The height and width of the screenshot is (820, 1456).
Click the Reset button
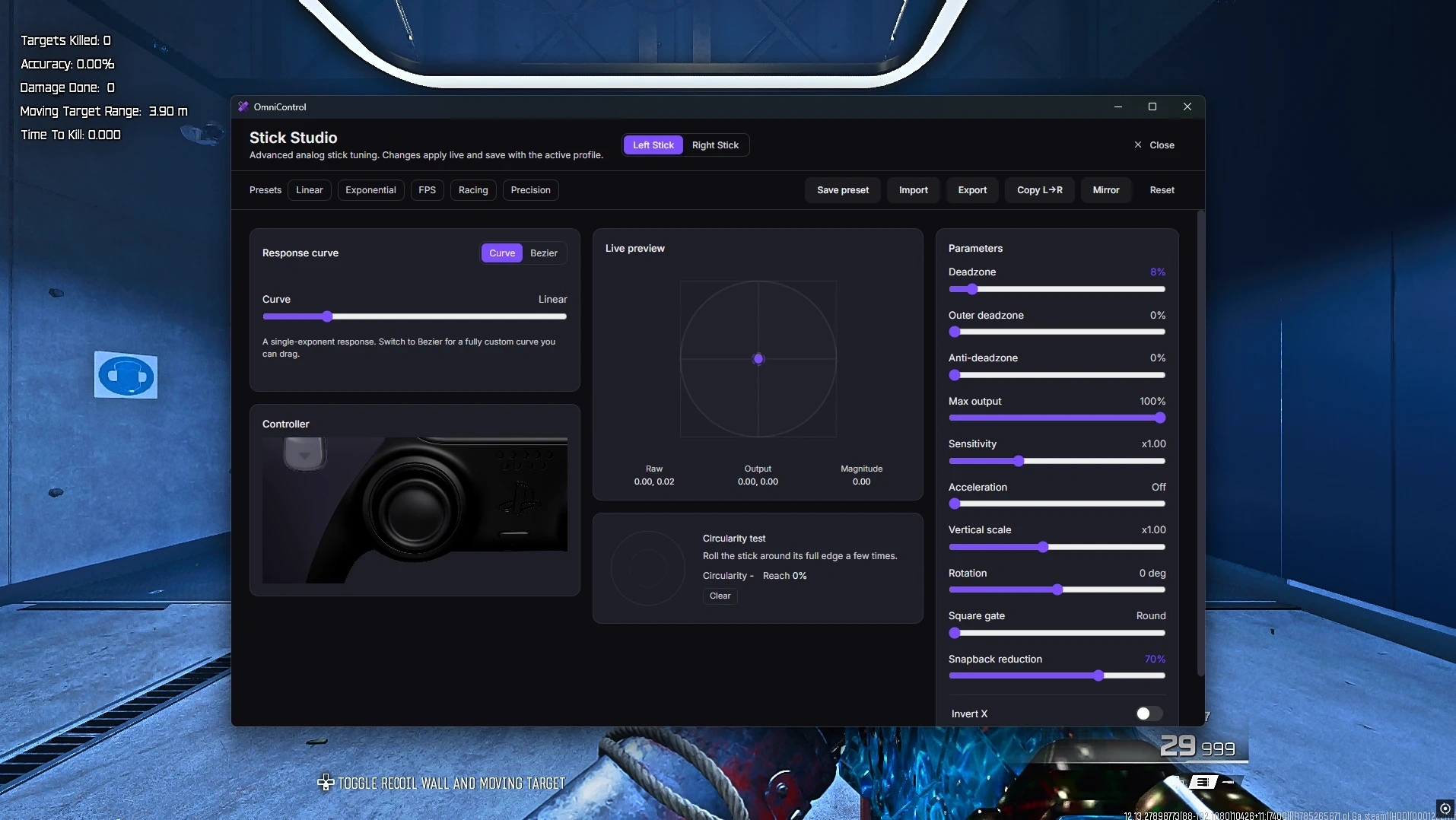coord(1162,190)
